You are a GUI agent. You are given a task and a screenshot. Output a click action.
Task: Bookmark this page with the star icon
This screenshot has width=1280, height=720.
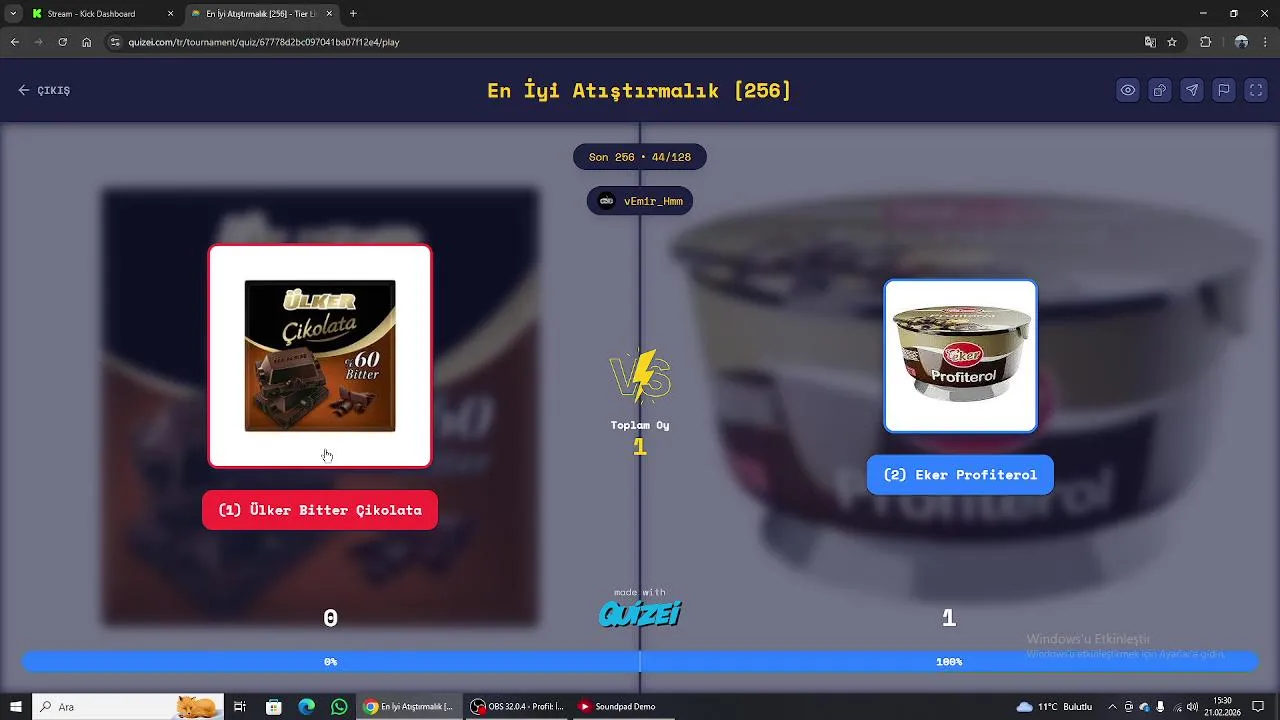point(1172,42)
